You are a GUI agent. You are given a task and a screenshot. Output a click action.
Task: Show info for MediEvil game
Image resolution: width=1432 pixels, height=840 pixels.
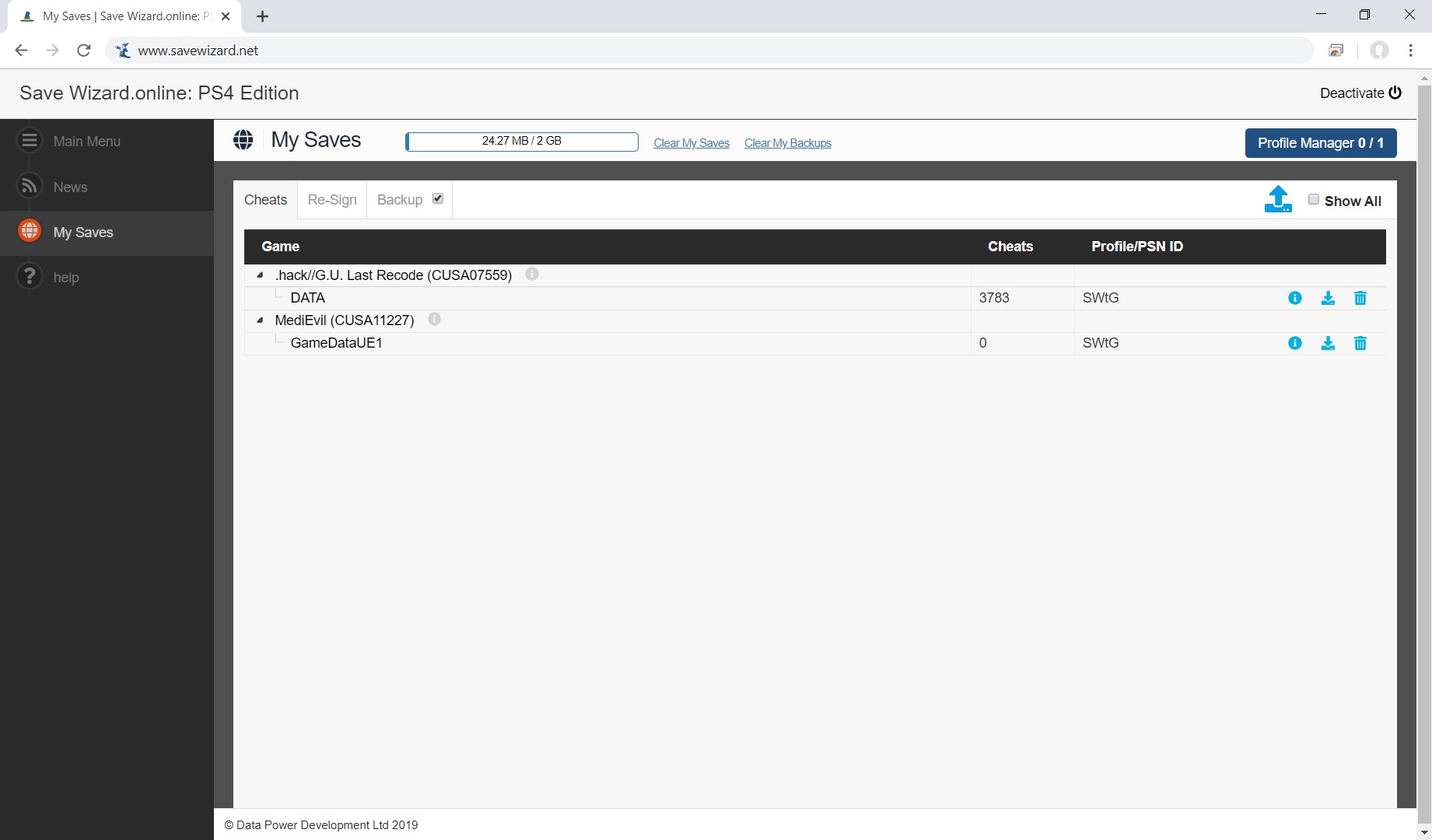(x=434, y=319)
